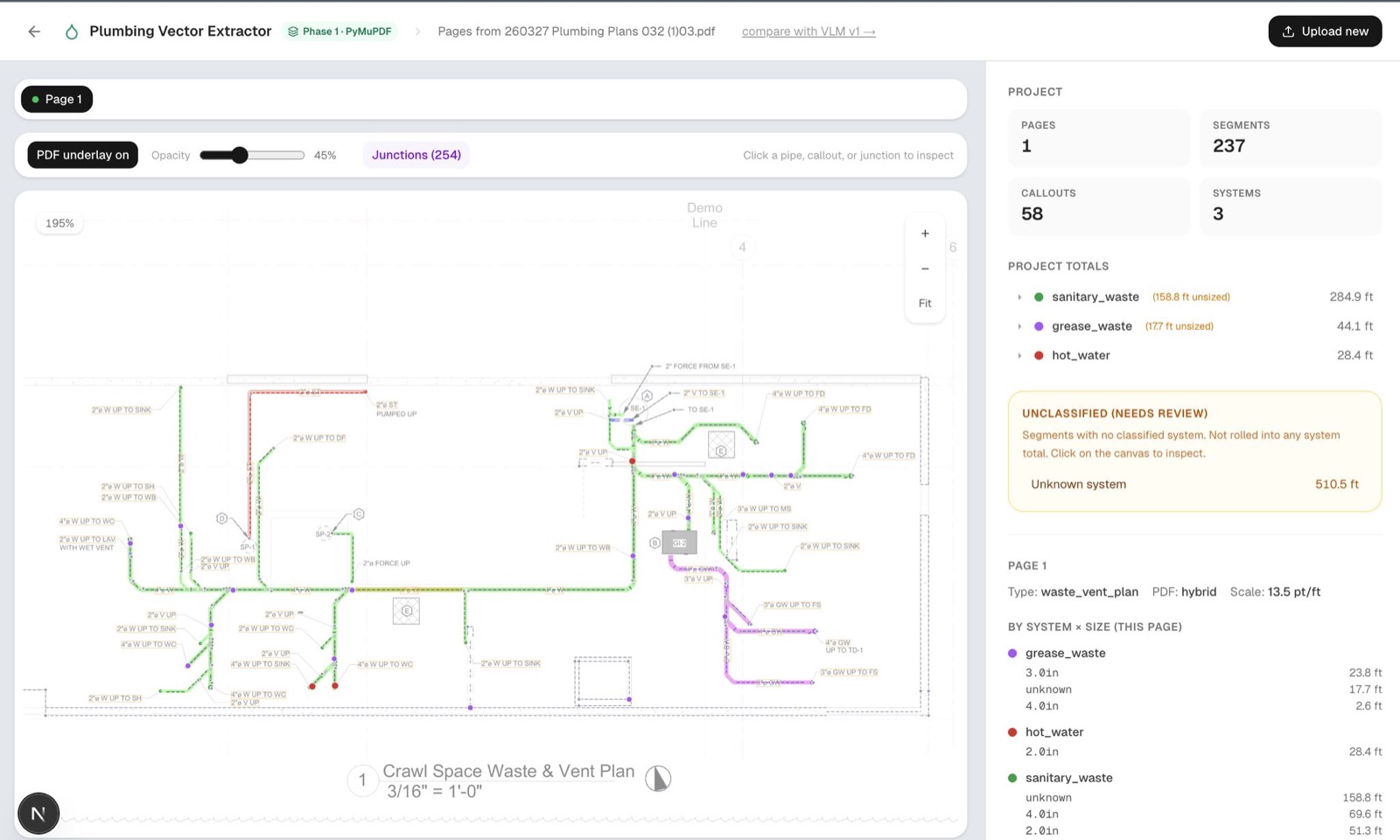Open the compare with VLM v1 link
This screenshot has height=840, width=1400.
pos(808,31)
